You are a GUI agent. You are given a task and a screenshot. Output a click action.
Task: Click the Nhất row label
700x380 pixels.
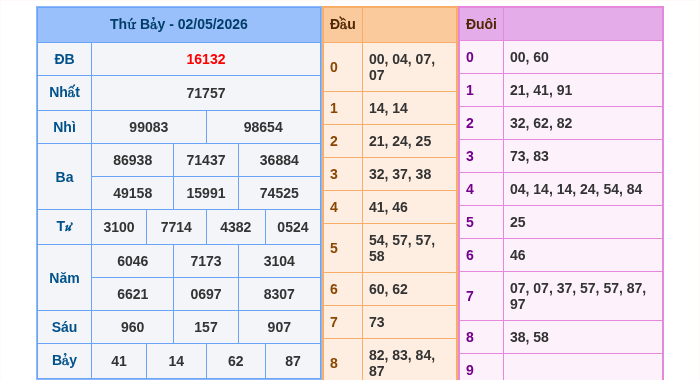(64, 92)
